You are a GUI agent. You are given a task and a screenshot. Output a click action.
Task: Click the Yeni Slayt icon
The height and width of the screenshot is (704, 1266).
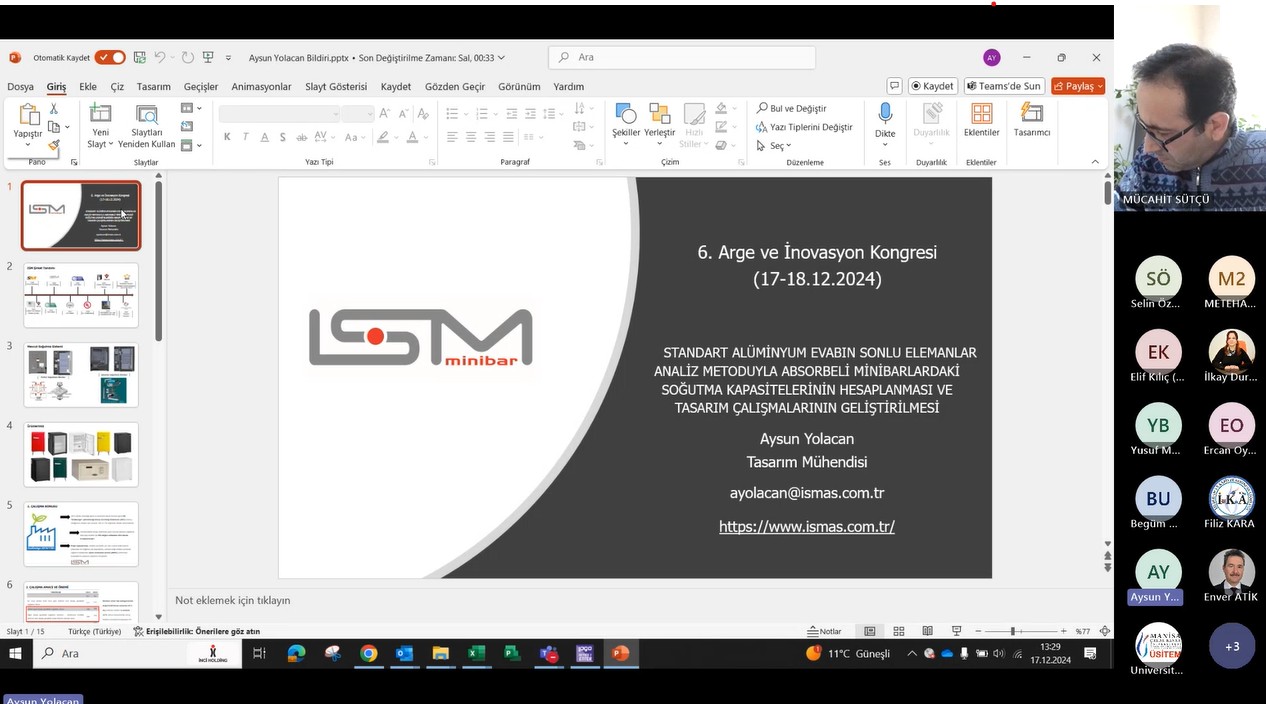pos(100,114)
